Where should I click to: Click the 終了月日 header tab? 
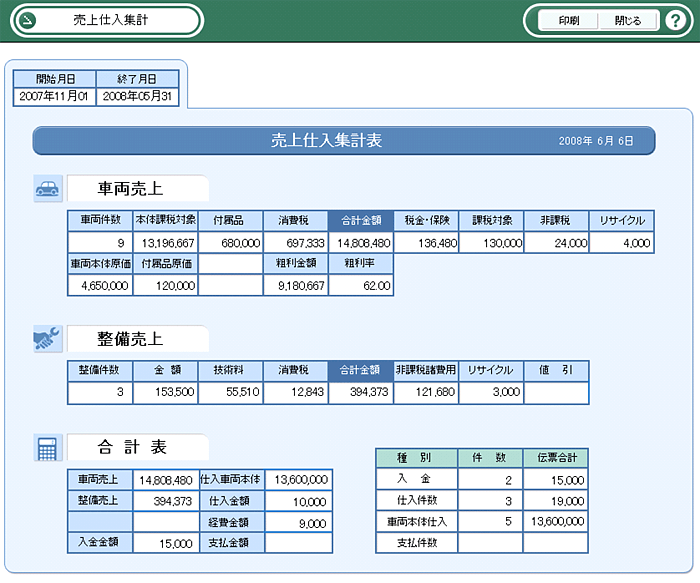click(138, 78)
